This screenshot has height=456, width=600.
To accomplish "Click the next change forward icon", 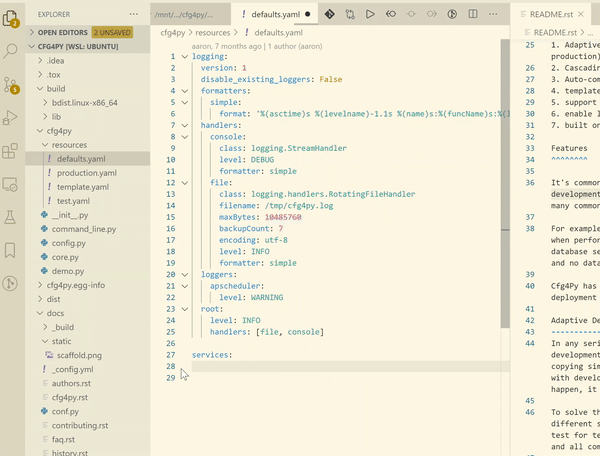I will pyautogui.click(x=432, y=14).
